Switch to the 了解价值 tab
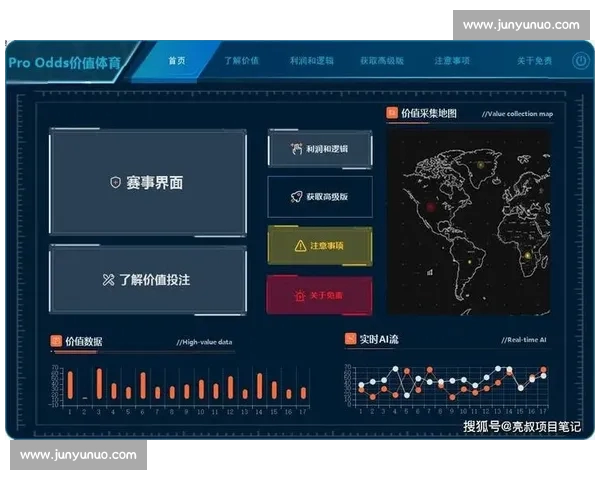600x480 pixels. [241, 60]
